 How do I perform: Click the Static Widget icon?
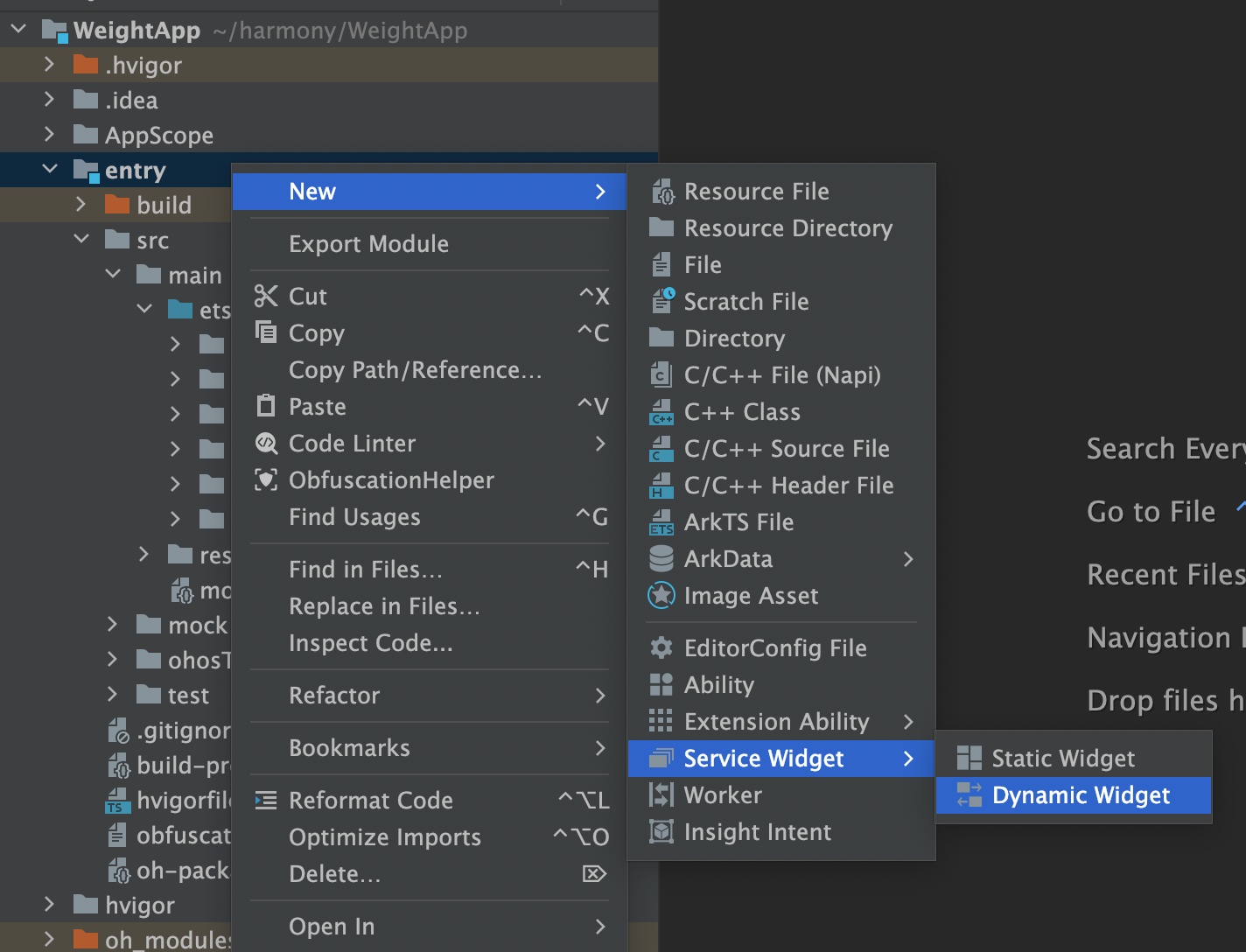[969, 759]
